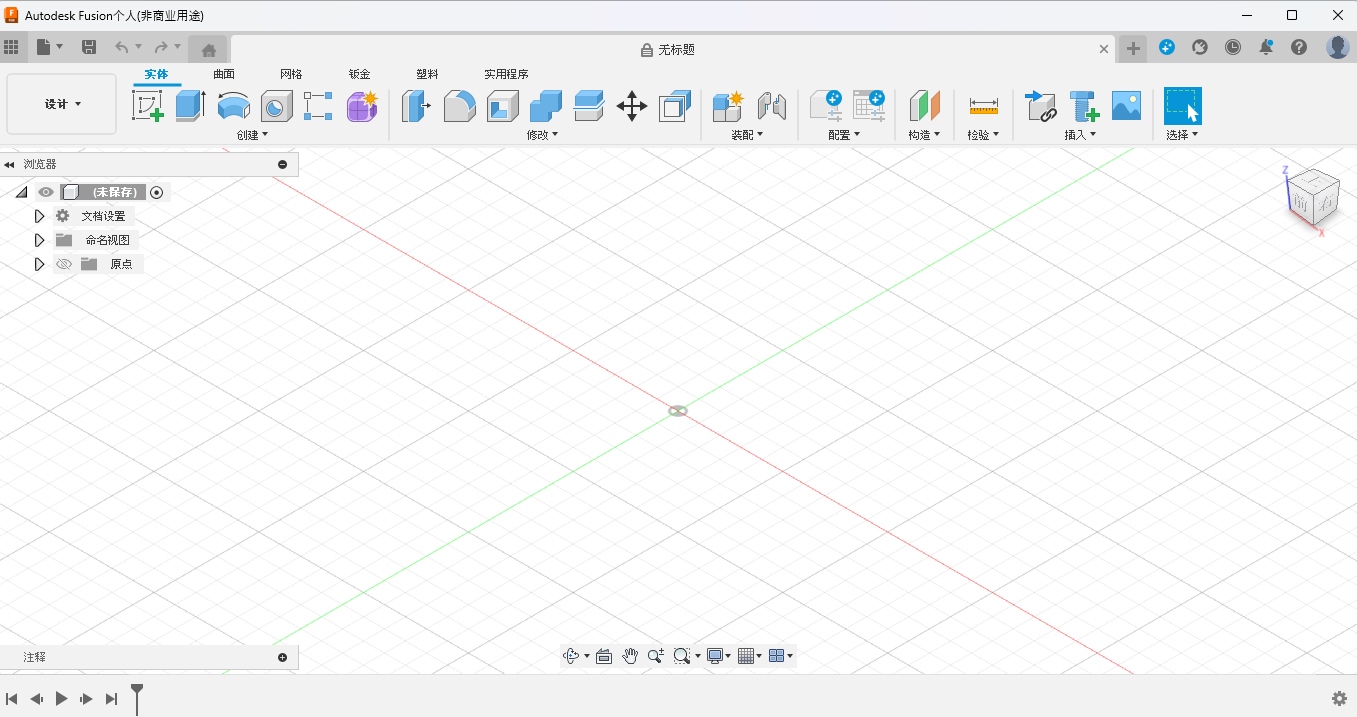Collapse the root component tree node

pyautogui.click(x=21, y=192)
